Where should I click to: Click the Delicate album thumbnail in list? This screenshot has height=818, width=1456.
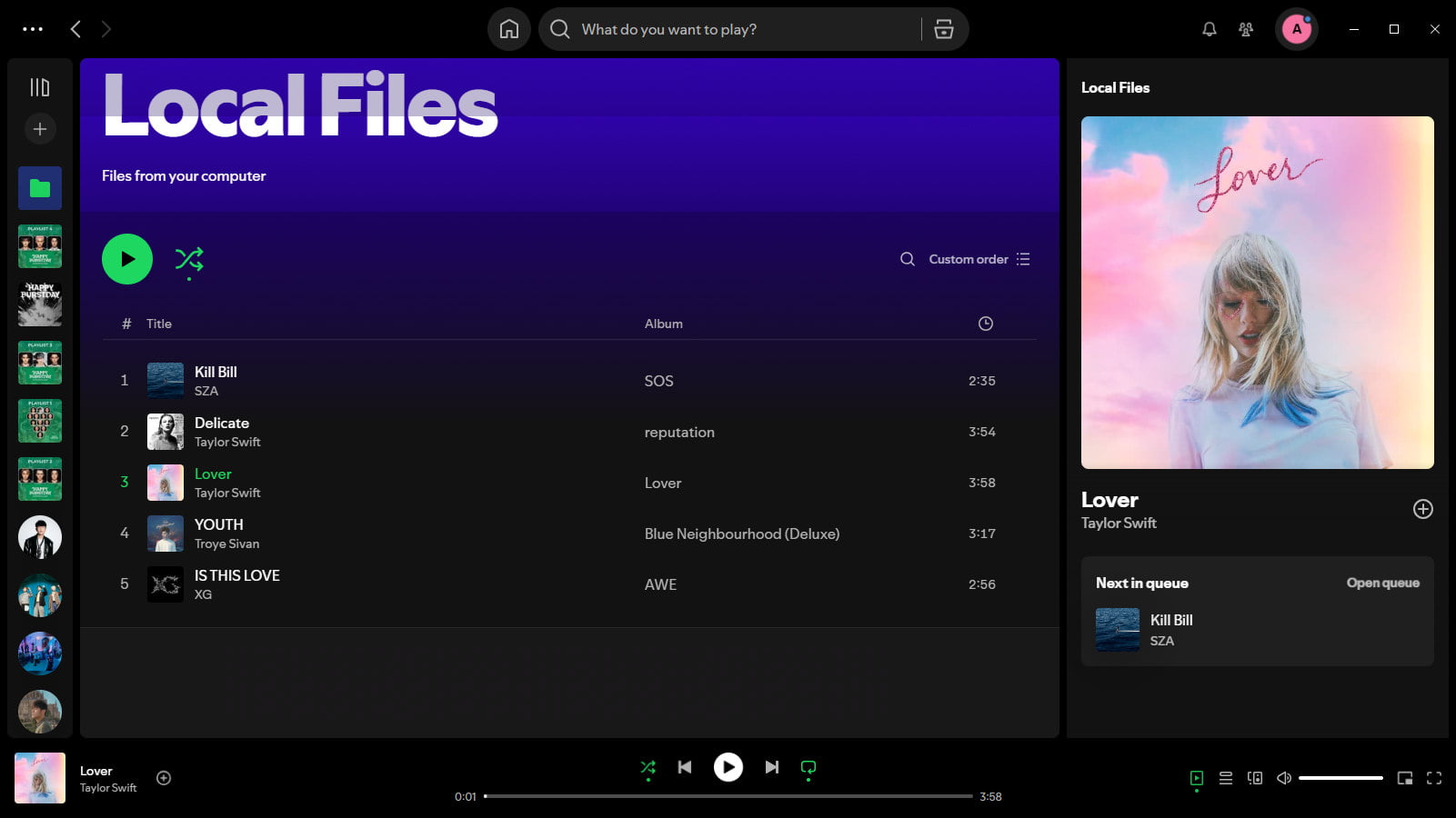(x=166, y=432)
